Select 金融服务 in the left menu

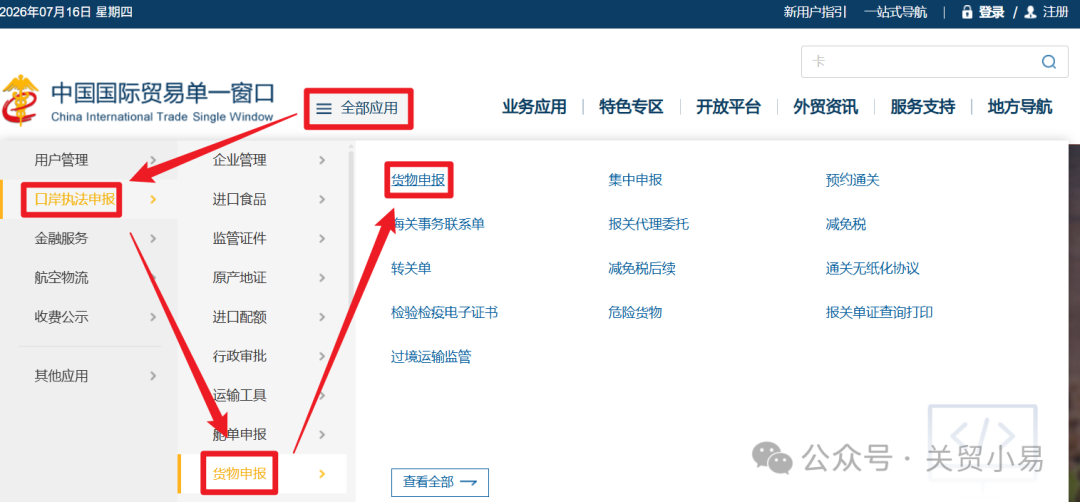[61, 239]
